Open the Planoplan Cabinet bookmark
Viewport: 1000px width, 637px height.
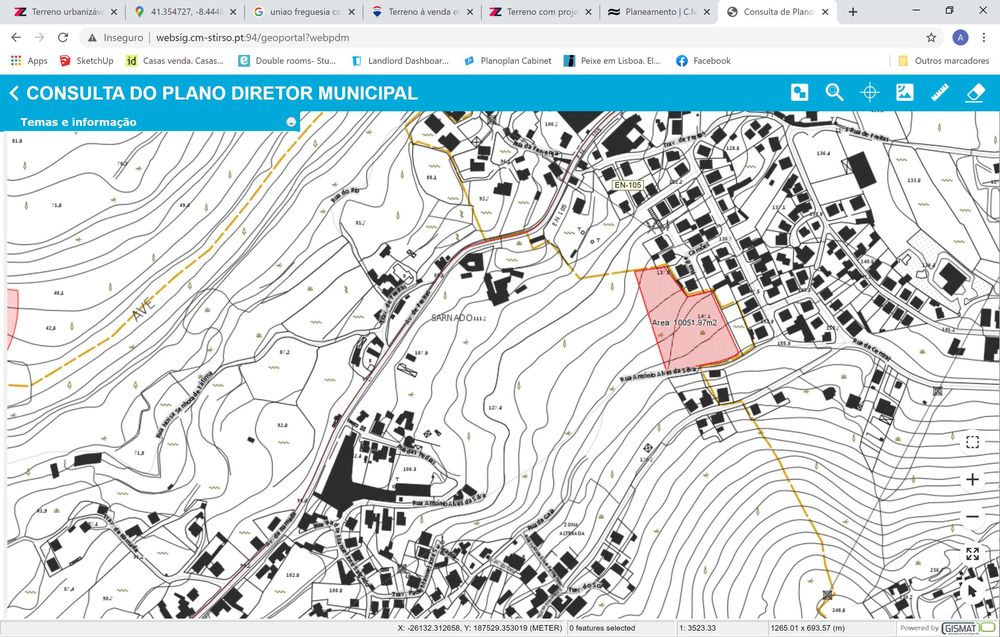click(x=508, y=61)
